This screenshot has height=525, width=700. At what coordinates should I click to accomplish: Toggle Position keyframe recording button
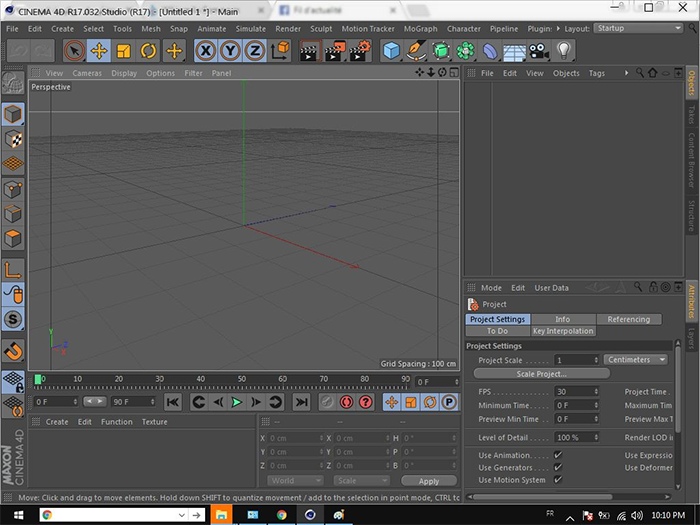[x=392, y=403]
